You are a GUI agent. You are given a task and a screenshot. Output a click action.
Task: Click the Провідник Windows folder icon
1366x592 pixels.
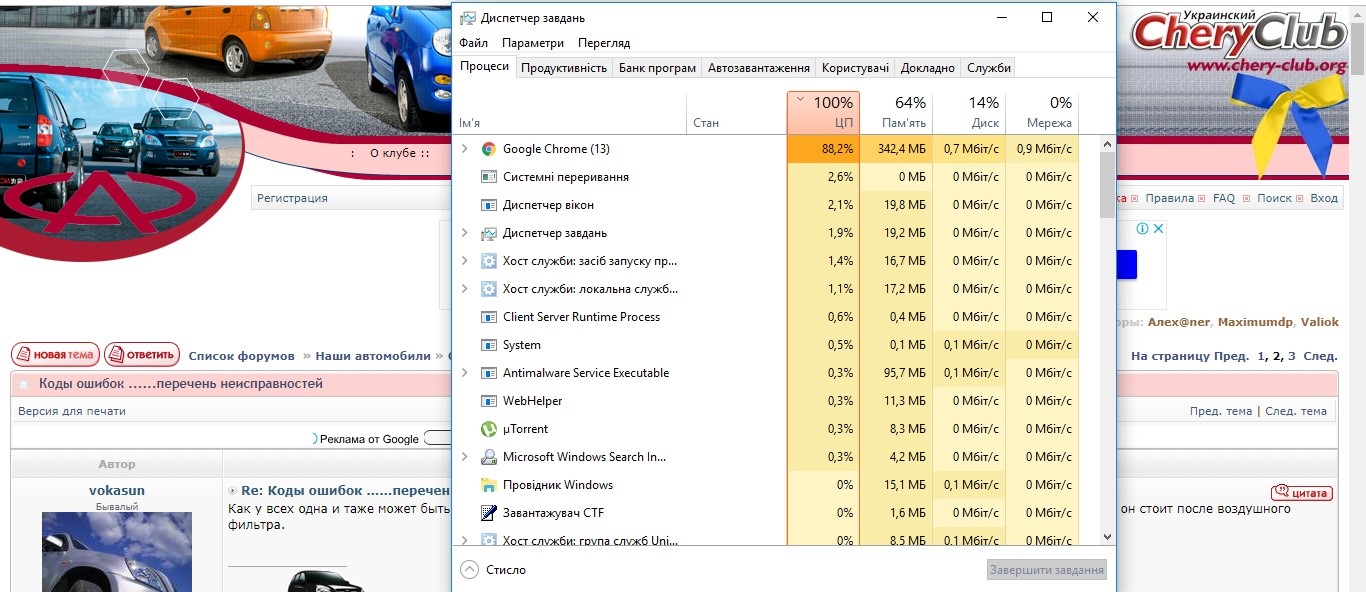coord(488,485)
